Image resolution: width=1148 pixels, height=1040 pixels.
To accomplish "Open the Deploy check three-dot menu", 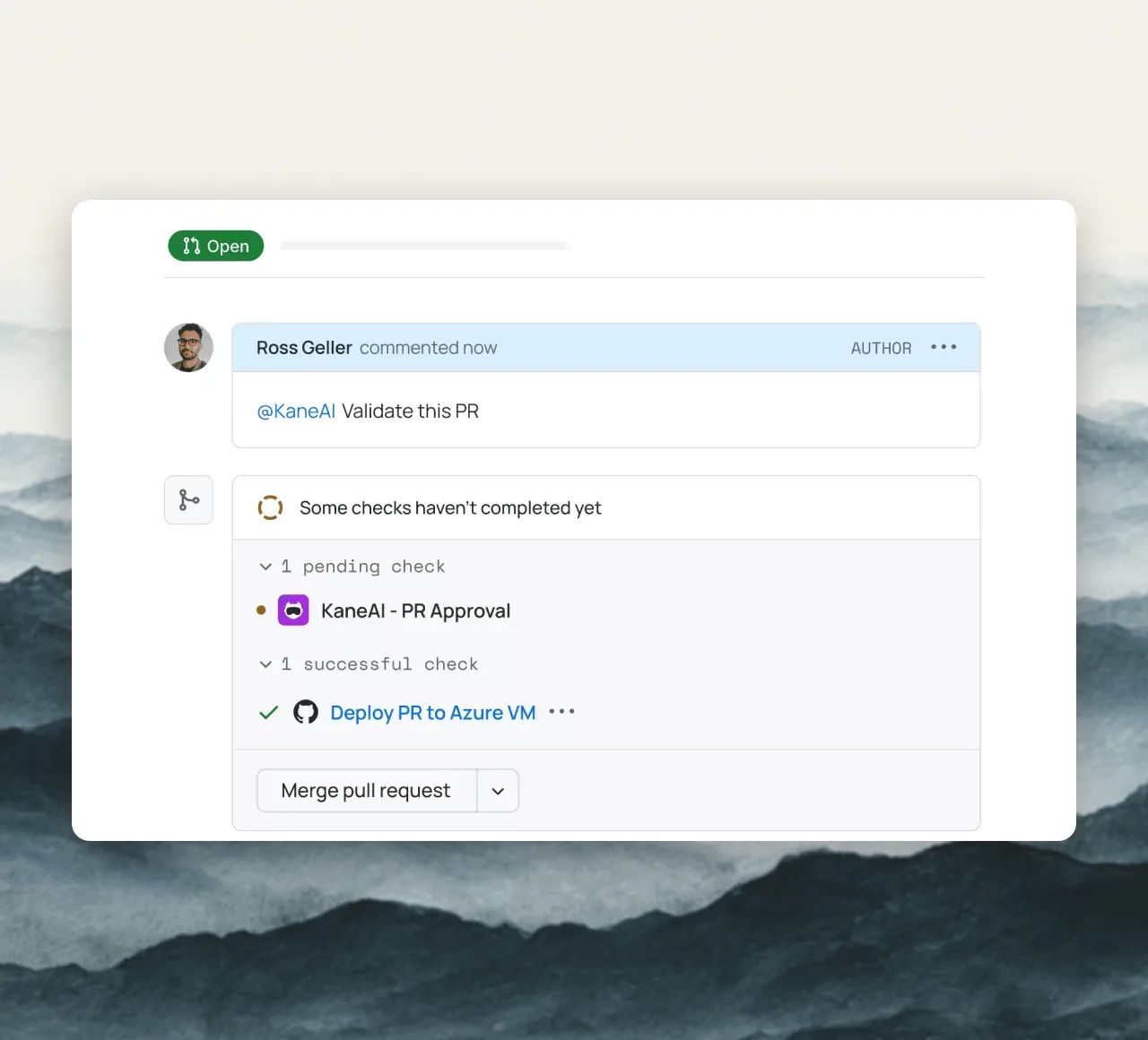I will pyautogui.click(x=561, y=712).
